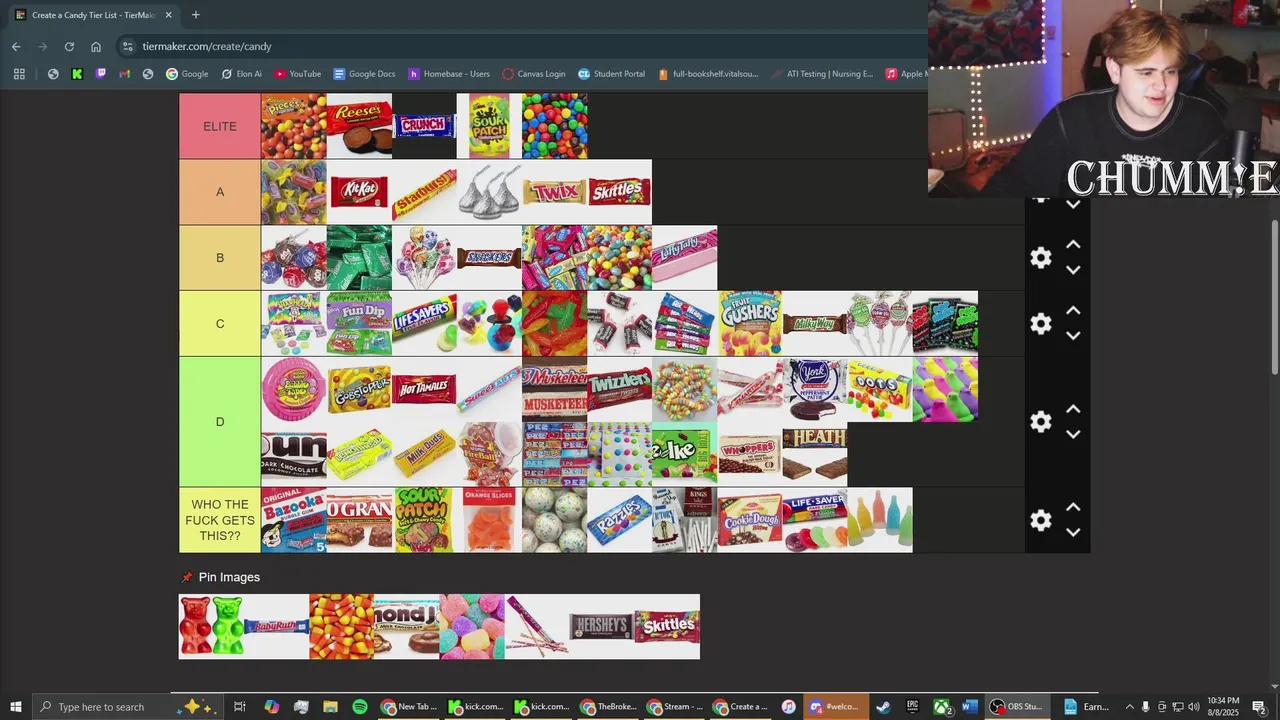View site information icon in address bar

[x=127, y=46]
